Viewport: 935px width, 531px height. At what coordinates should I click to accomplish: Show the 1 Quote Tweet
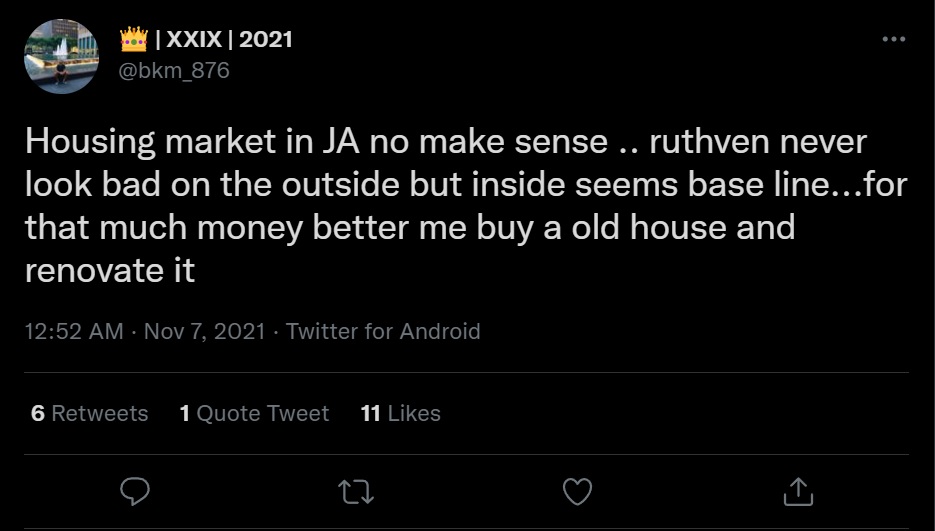[254, 413]
